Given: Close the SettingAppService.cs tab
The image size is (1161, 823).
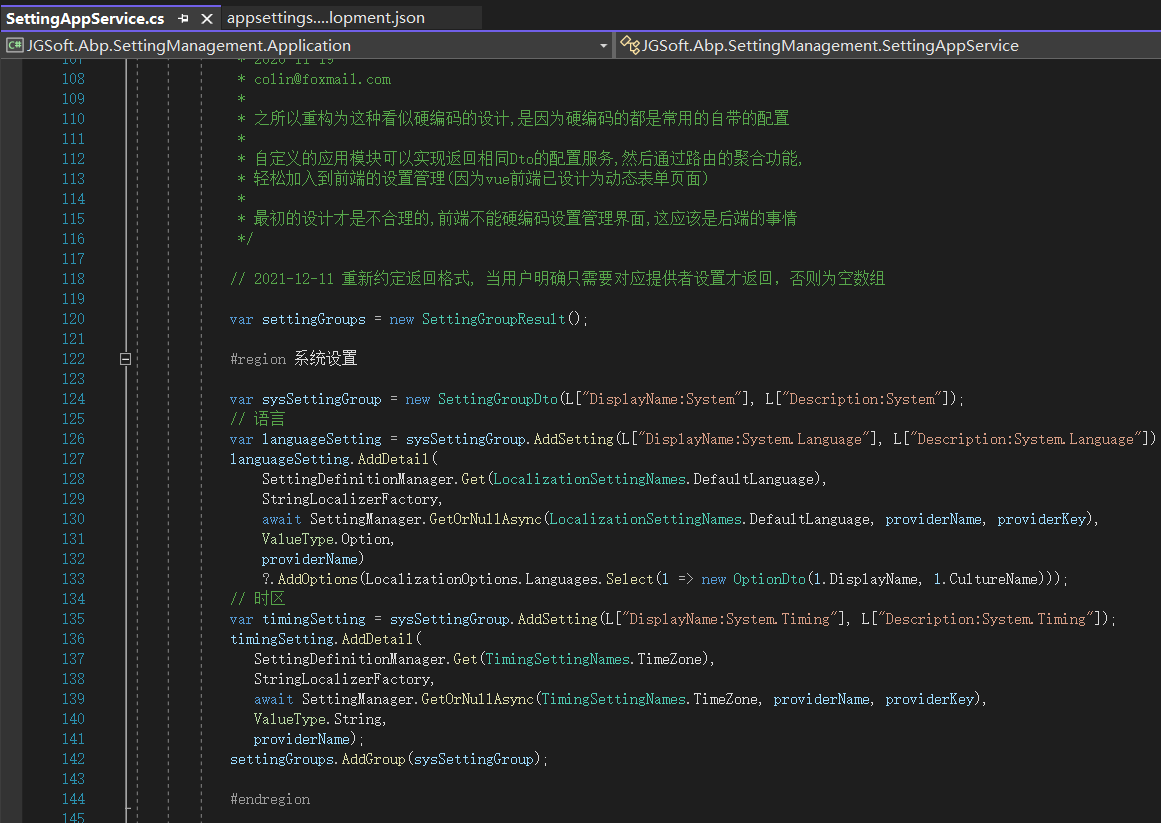Looking at the screenshot, I should (x=207, y=19).
